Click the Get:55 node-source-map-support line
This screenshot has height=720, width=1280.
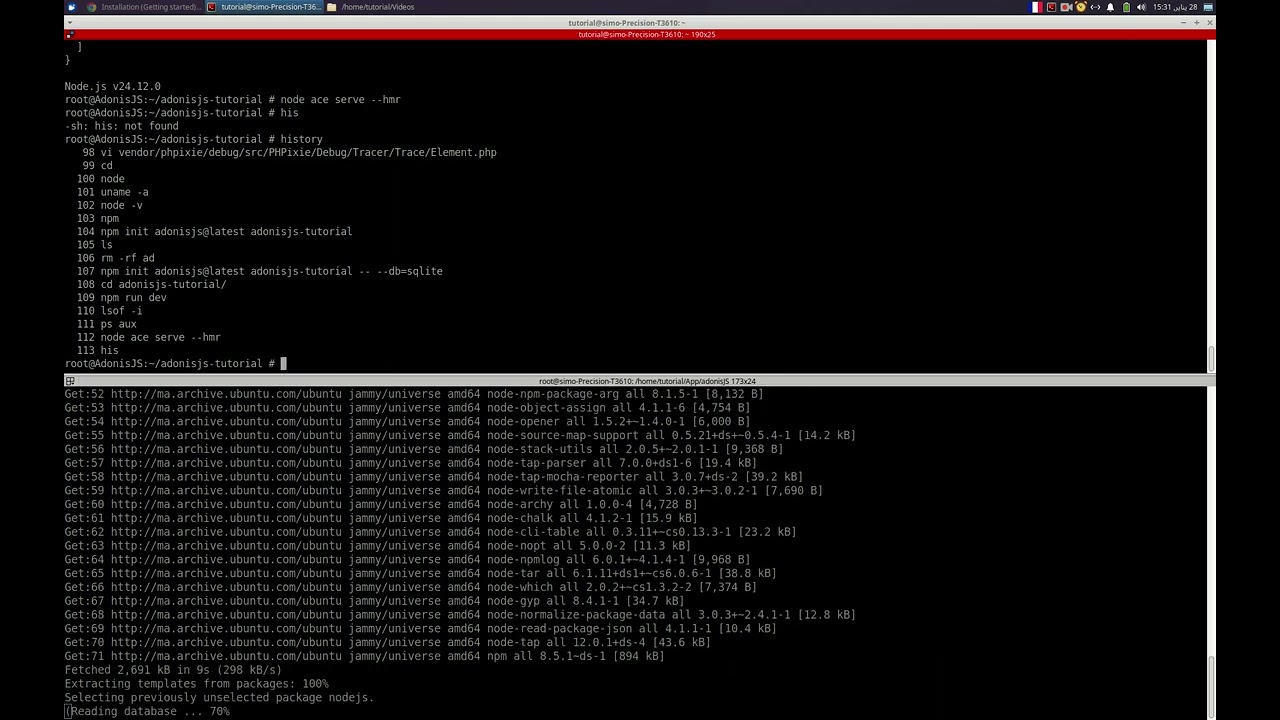460,435
